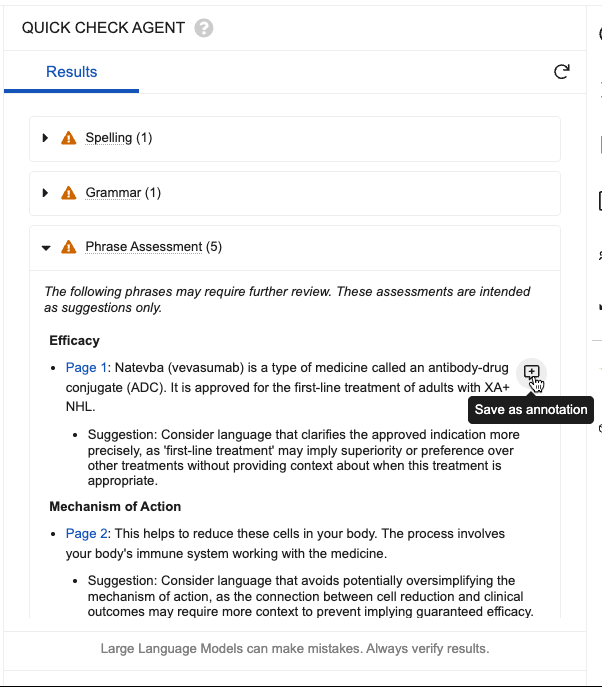This screenshot has height=687, width=602.
Task: Save the Efficacy phrase as annotation
Action: point(532,372)
